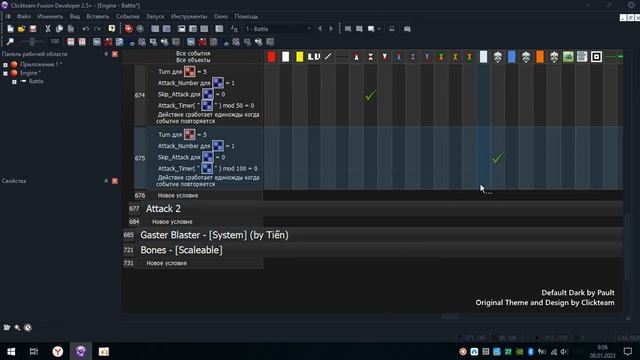The image size is (640, 360).
Task: Go to previous frame arrow
Action: tap(320, 29)
